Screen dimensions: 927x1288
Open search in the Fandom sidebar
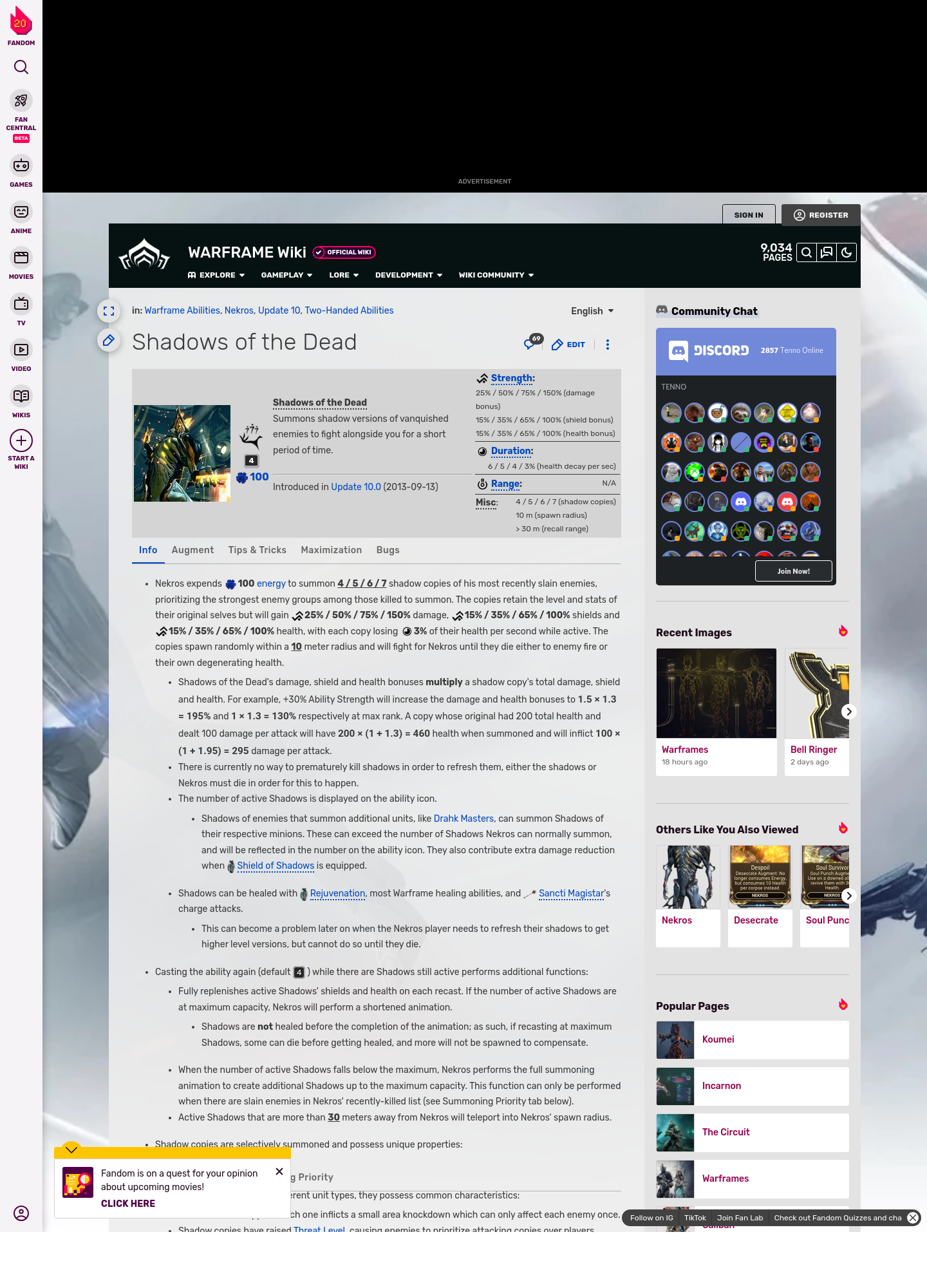pos(21,67)
